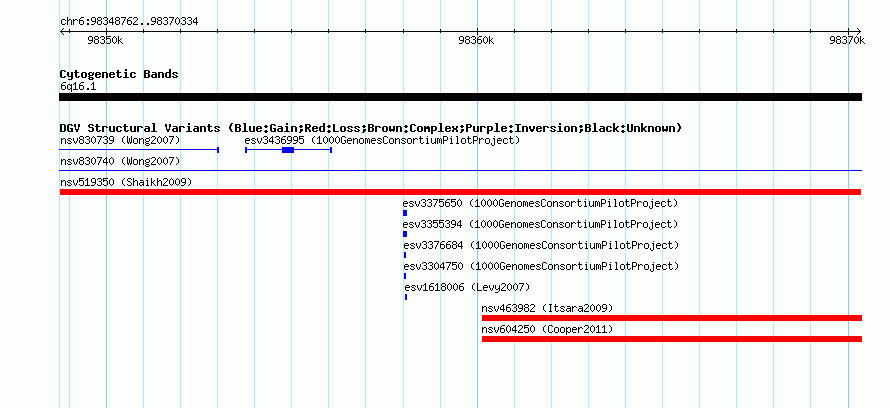The image size is (890, 408).
Task: Open the esv3304750 variant label
Action: 541,266
